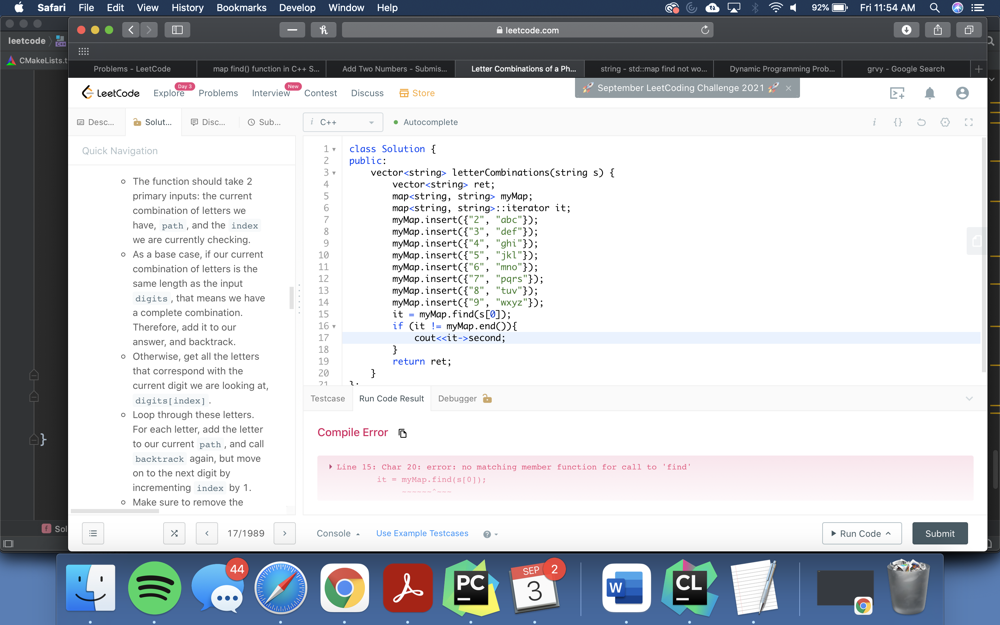
Task: Click the Submit button
Action: point(940,534)
